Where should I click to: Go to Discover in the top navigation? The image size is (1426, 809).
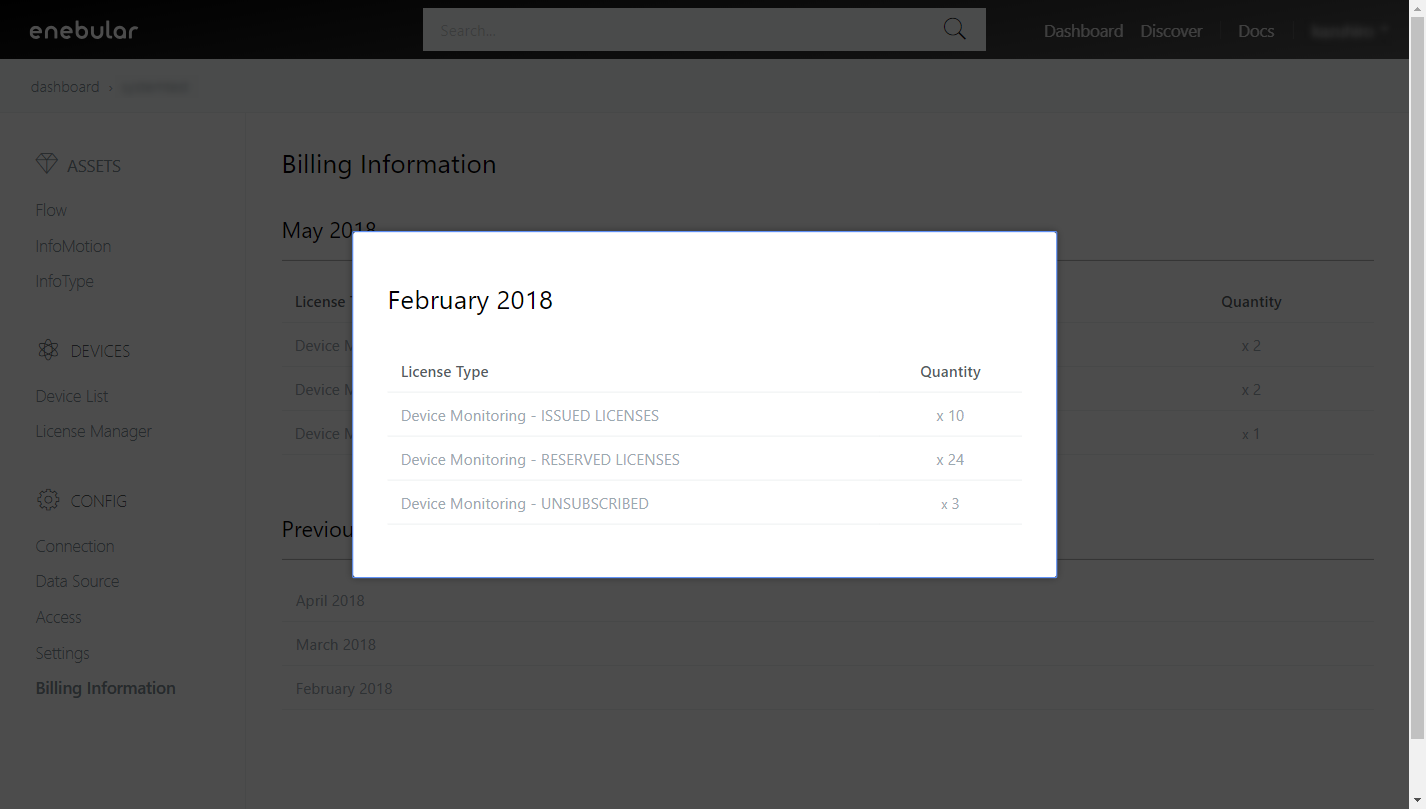(1171, 31)
